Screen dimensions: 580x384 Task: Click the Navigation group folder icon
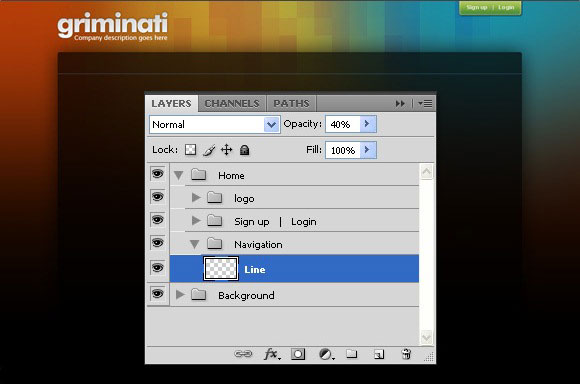coord(215,243)
